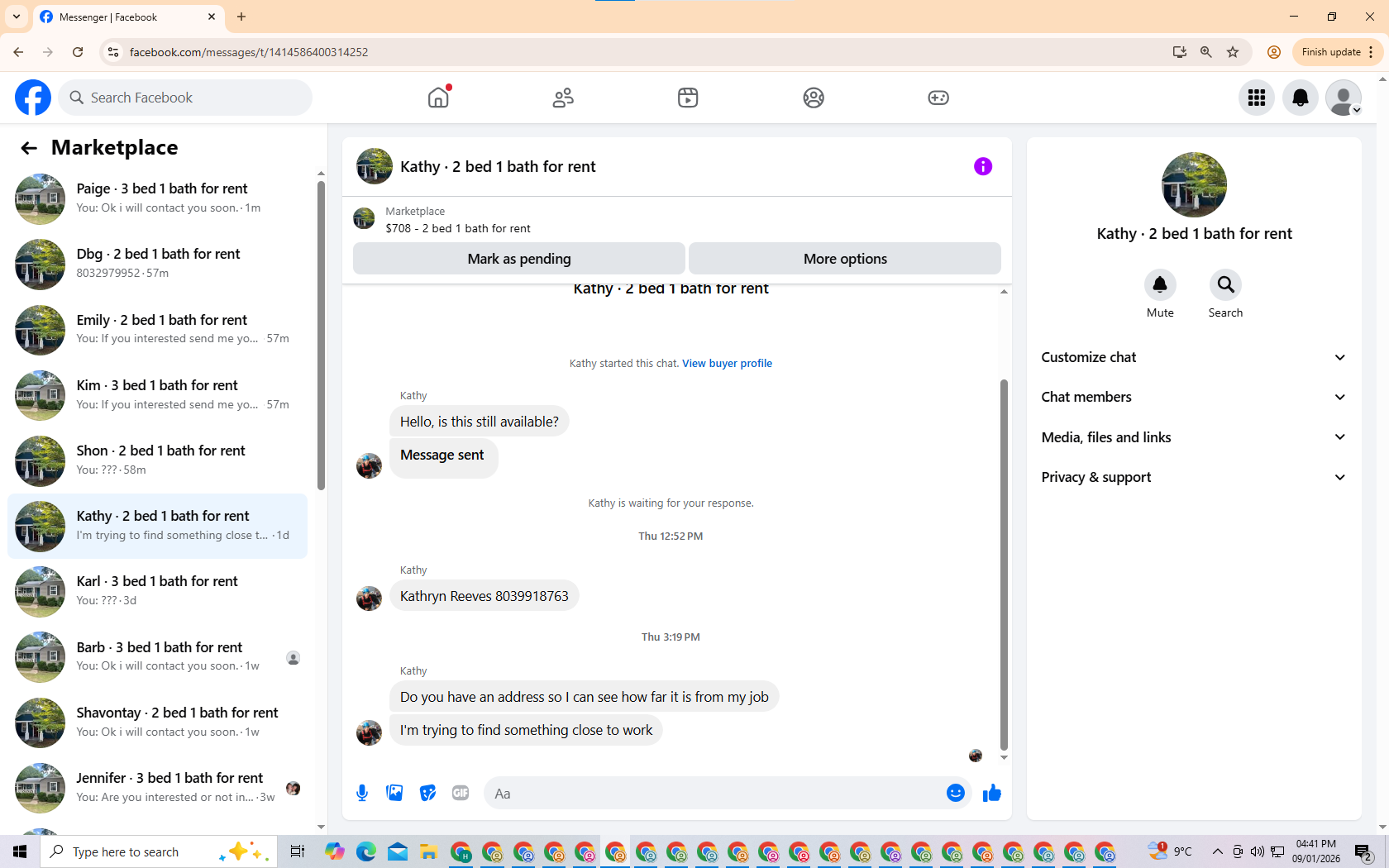This screenshot has width=1389, height=868.
Task: Open Paige 3 bed 1 bath conversation
Action: click(158, 198)
